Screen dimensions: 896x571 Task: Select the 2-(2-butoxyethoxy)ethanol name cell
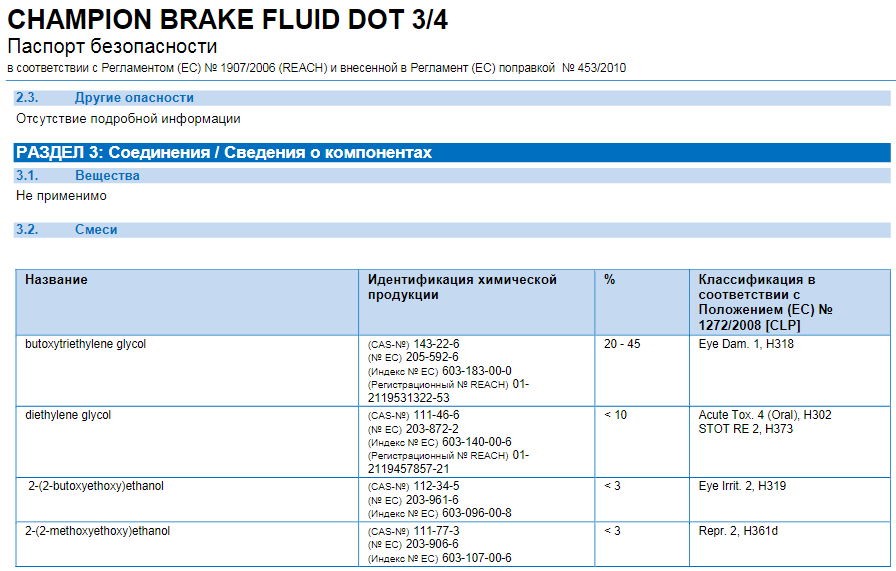click(x=187, y=500)
